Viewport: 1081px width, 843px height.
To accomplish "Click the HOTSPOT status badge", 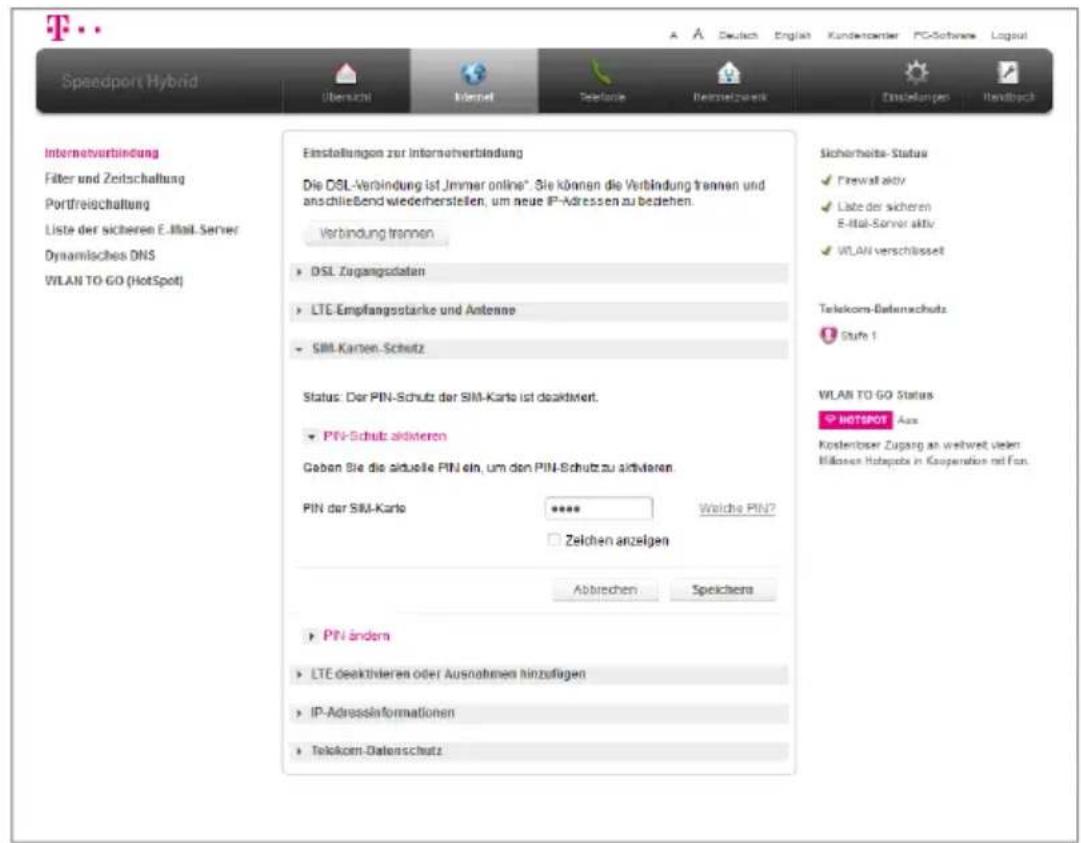I will [x=855, y=420].
